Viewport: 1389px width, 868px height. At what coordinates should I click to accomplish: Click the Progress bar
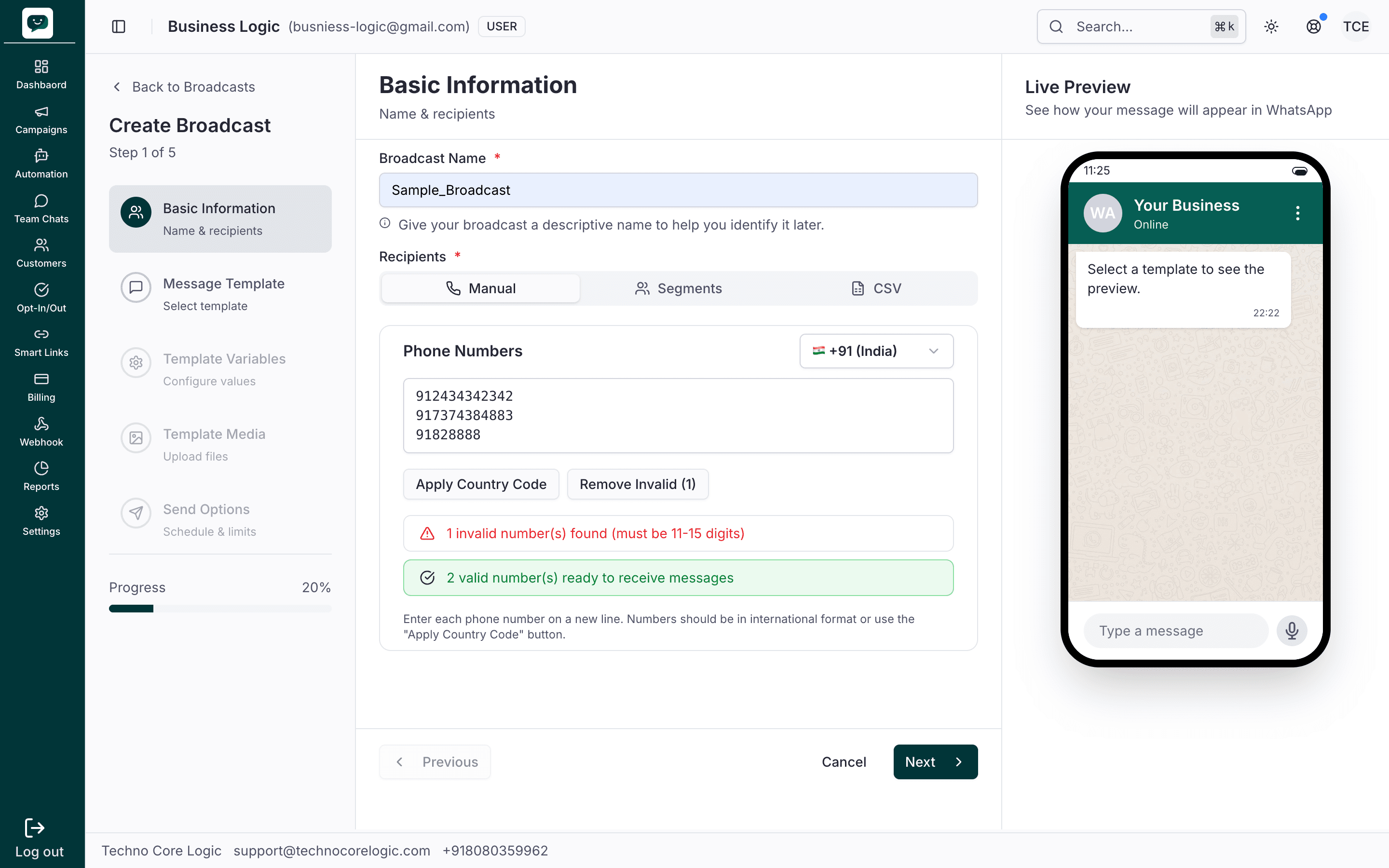point(220,609)
